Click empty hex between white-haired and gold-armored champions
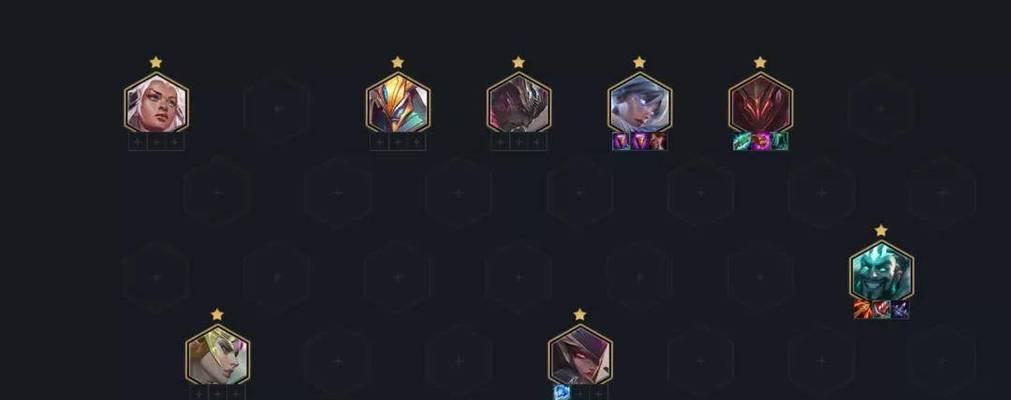The image size is (1011, 400). [x=277, y=108]
